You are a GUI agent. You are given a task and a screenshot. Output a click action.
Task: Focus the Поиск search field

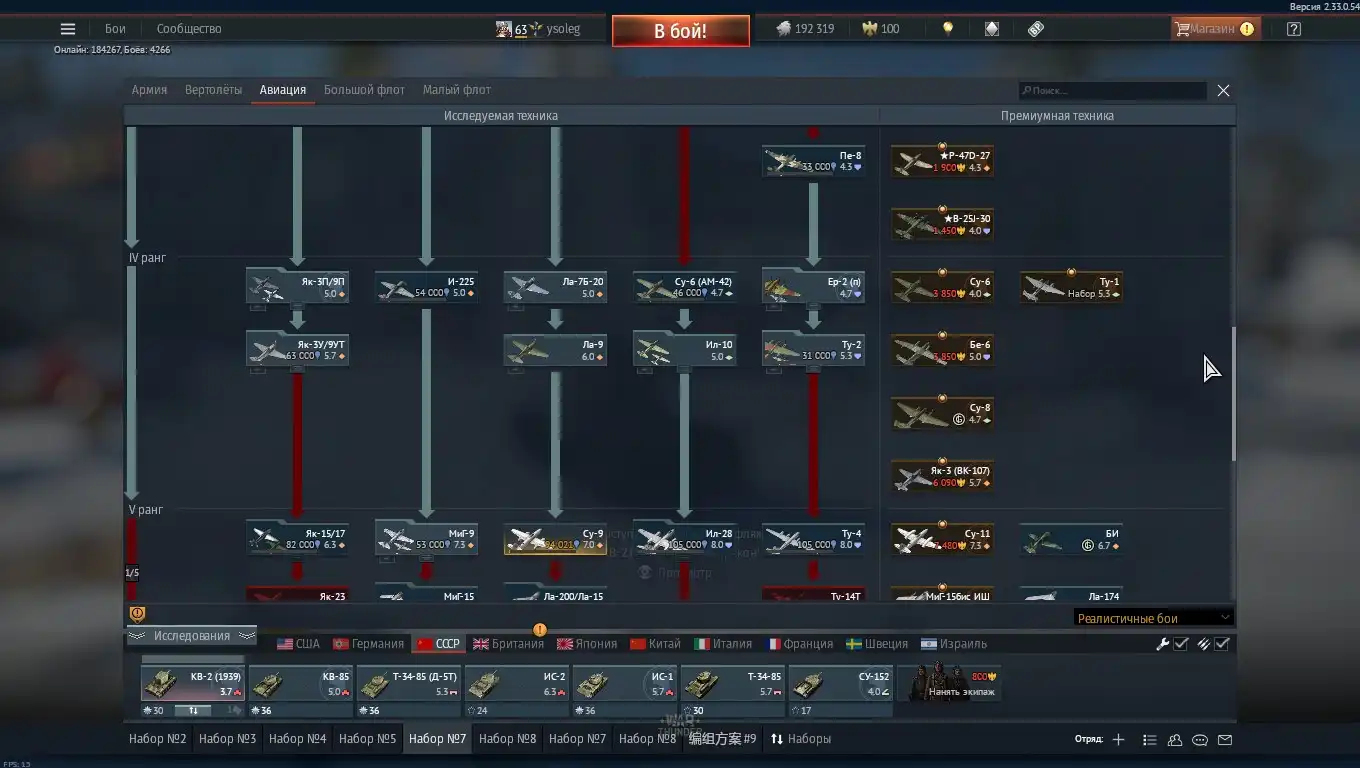1112,91
